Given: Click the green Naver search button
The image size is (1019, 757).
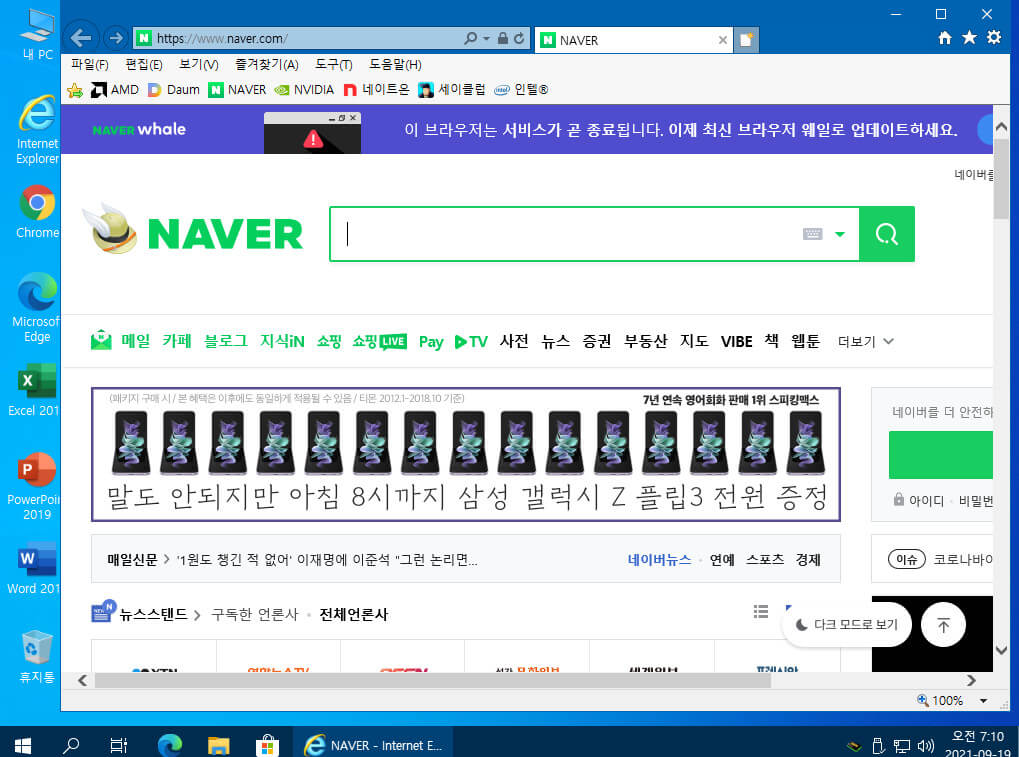Looking at the screenshot, I should (x=886, y=234).
